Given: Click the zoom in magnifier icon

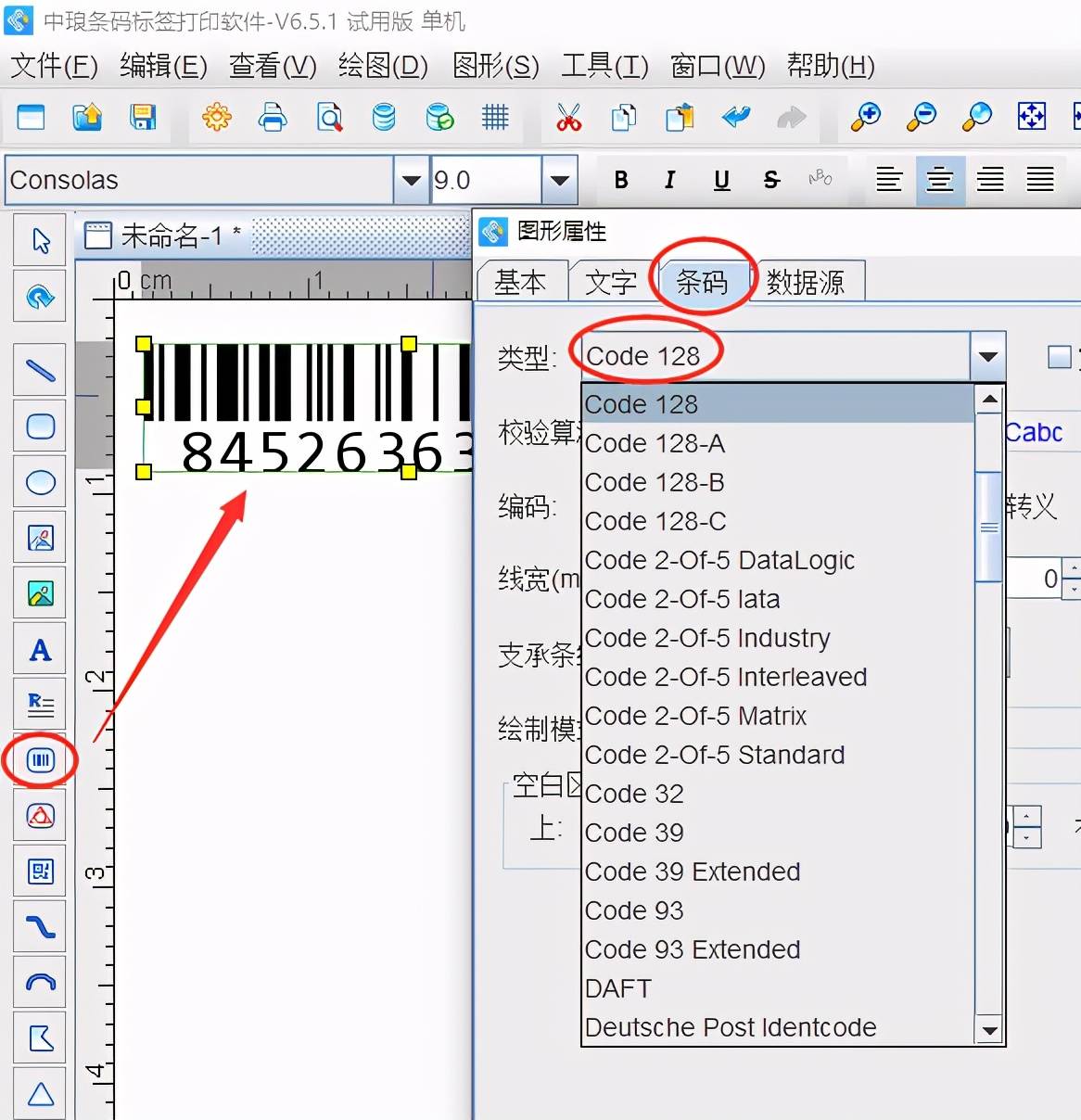Looking at the screenshot, I should click(865, 118).
